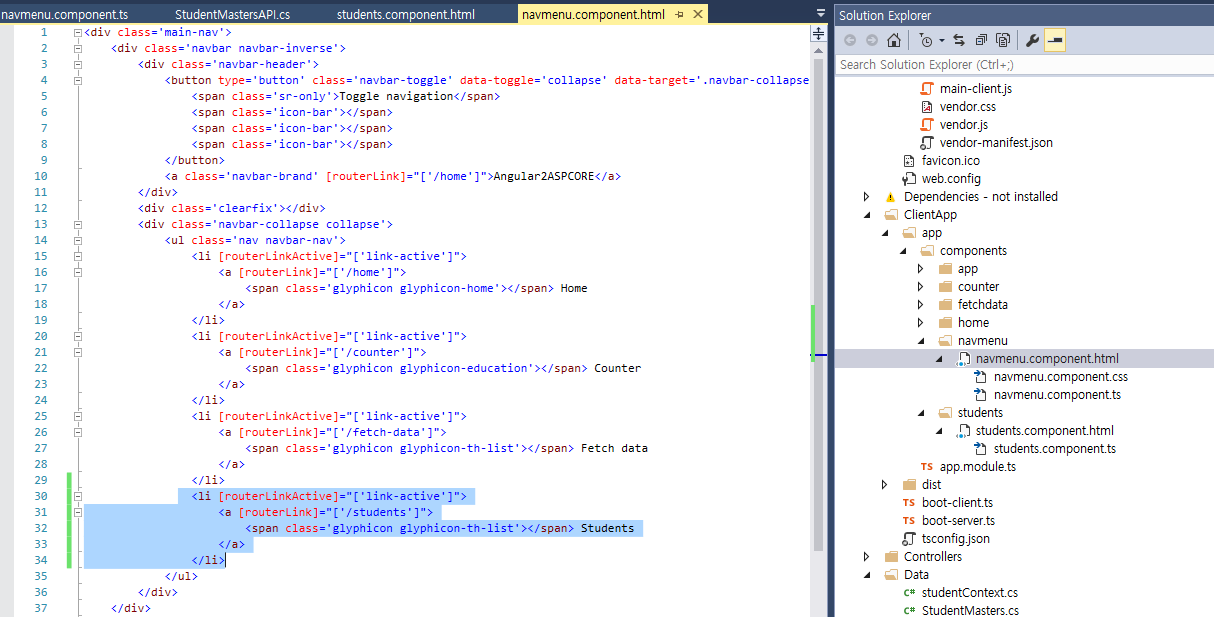Image resolution: width=1214 pixels, height=617 pixels.
Task: Collapse the students anchor at line 31
Action: pos(78,512)
